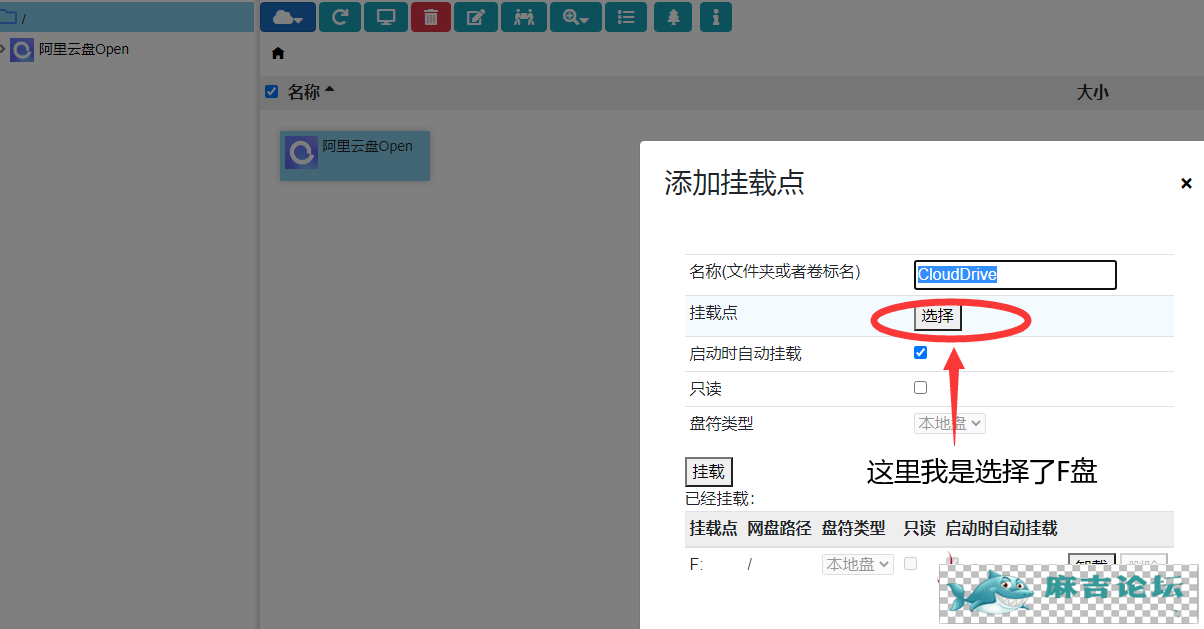This screenshot has width=1204, height=629.
Task: Open the 盘符类型 本地盘 dropdown in form
Action: (x=950, y=423)
